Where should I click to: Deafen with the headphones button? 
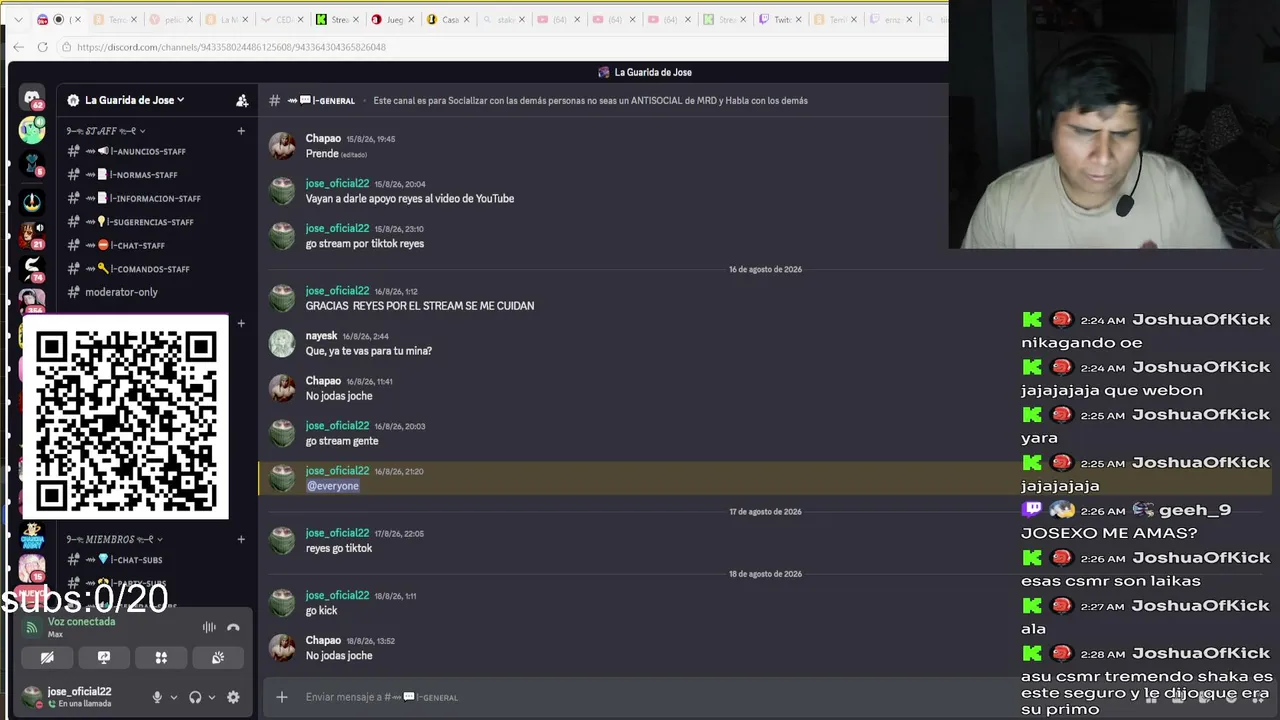point(195,697)
